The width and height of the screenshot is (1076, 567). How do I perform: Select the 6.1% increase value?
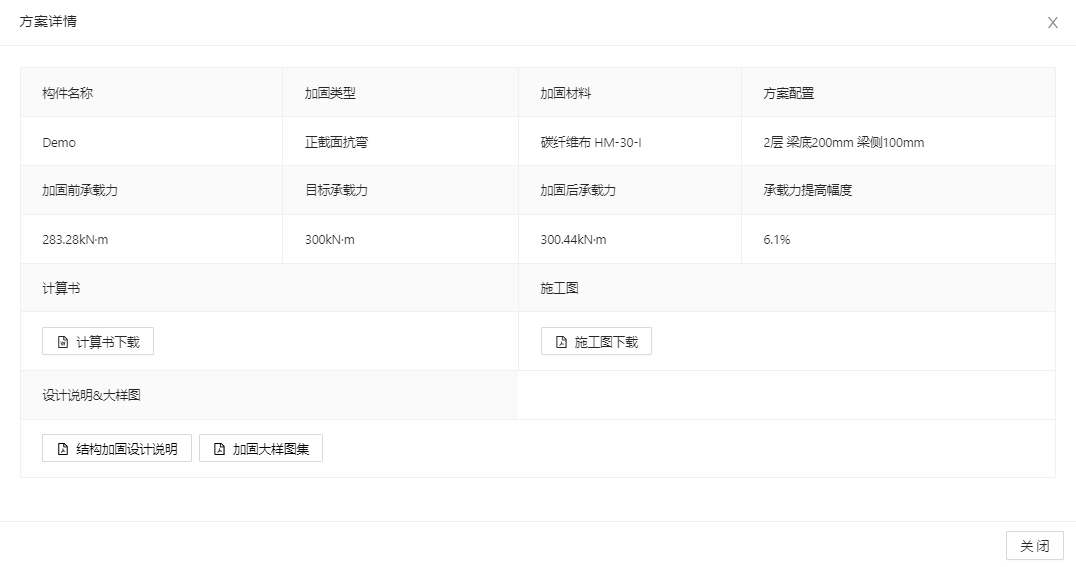coord(776,240)
